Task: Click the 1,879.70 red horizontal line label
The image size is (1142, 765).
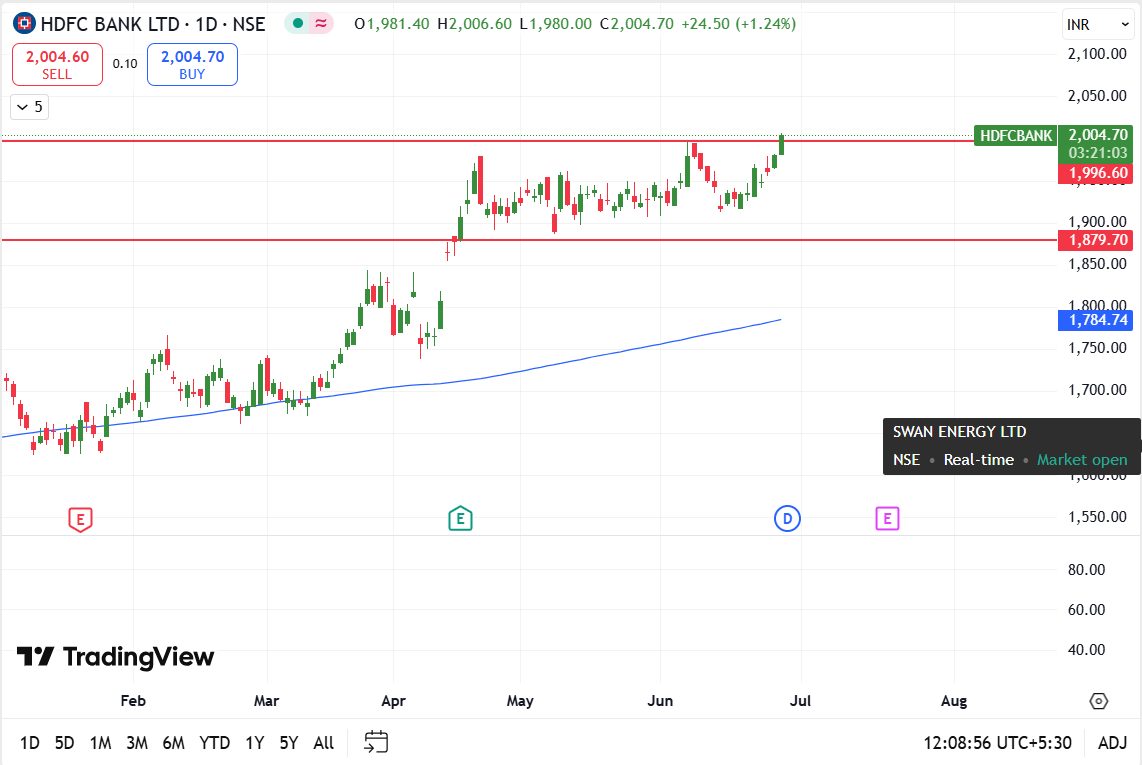Action: (x=1095, y=240)
